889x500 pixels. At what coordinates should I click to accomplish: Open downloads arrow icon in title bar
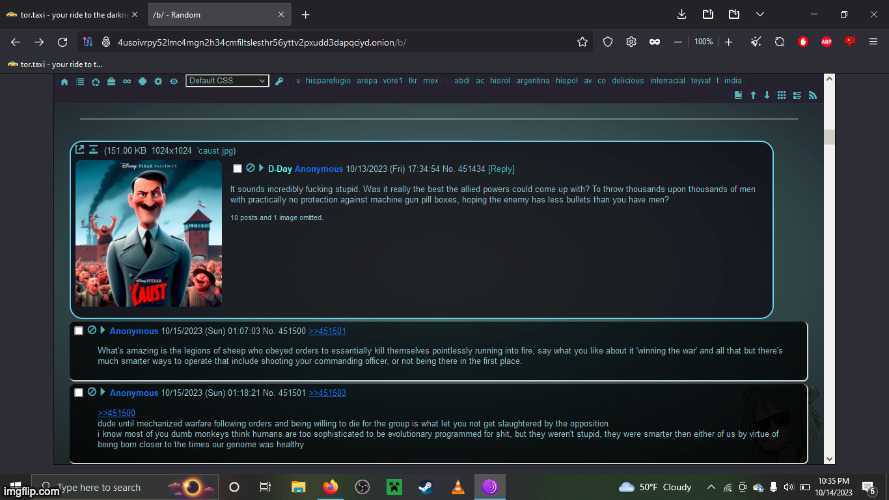click(681, 15)
